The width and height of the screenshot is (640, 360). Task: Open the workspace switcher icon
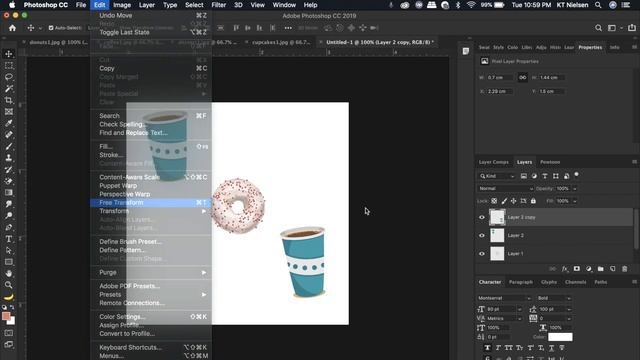click(612, 28)
